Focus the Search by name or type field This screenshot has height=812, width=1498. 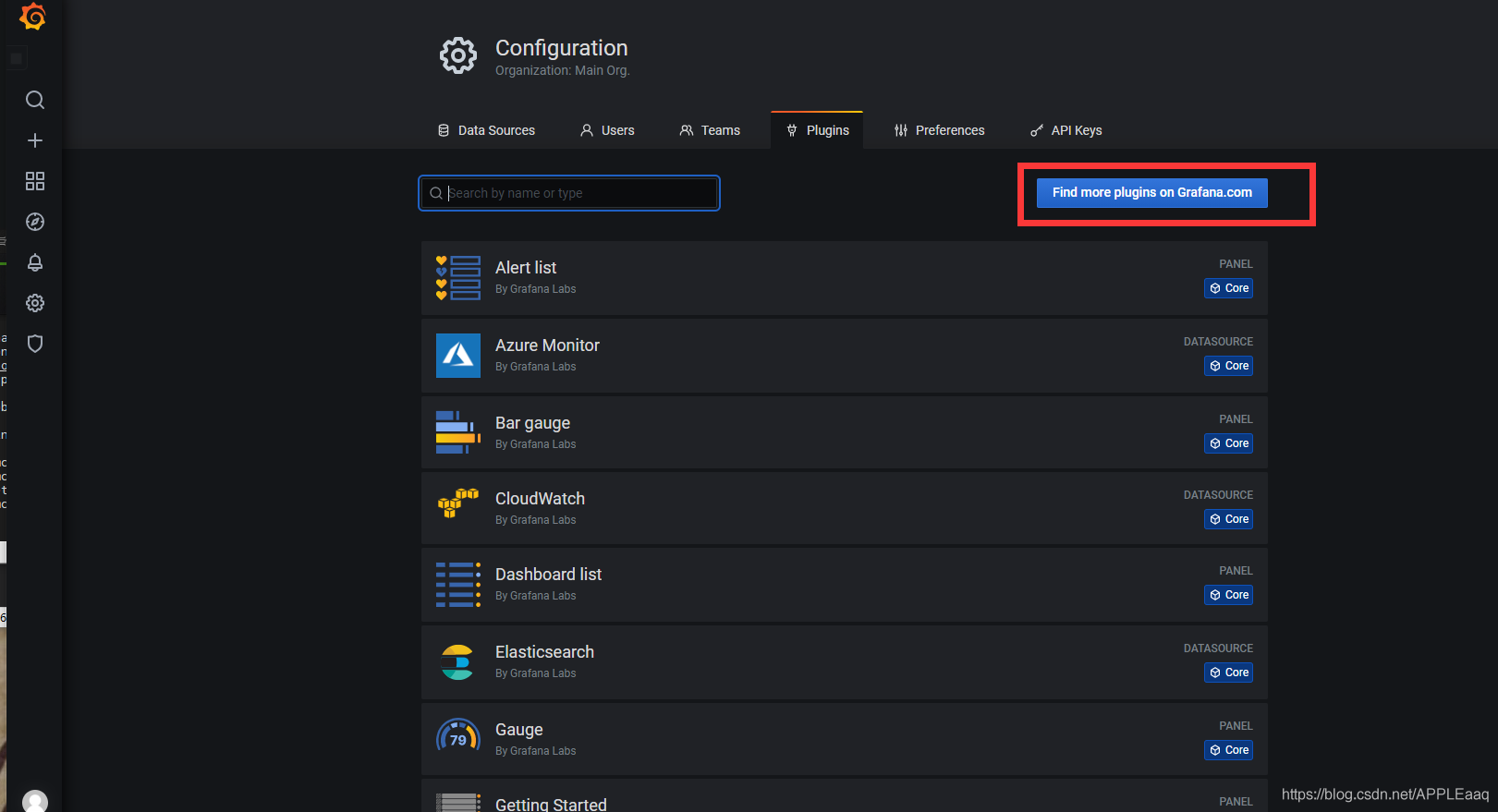(x=569, y=193)
